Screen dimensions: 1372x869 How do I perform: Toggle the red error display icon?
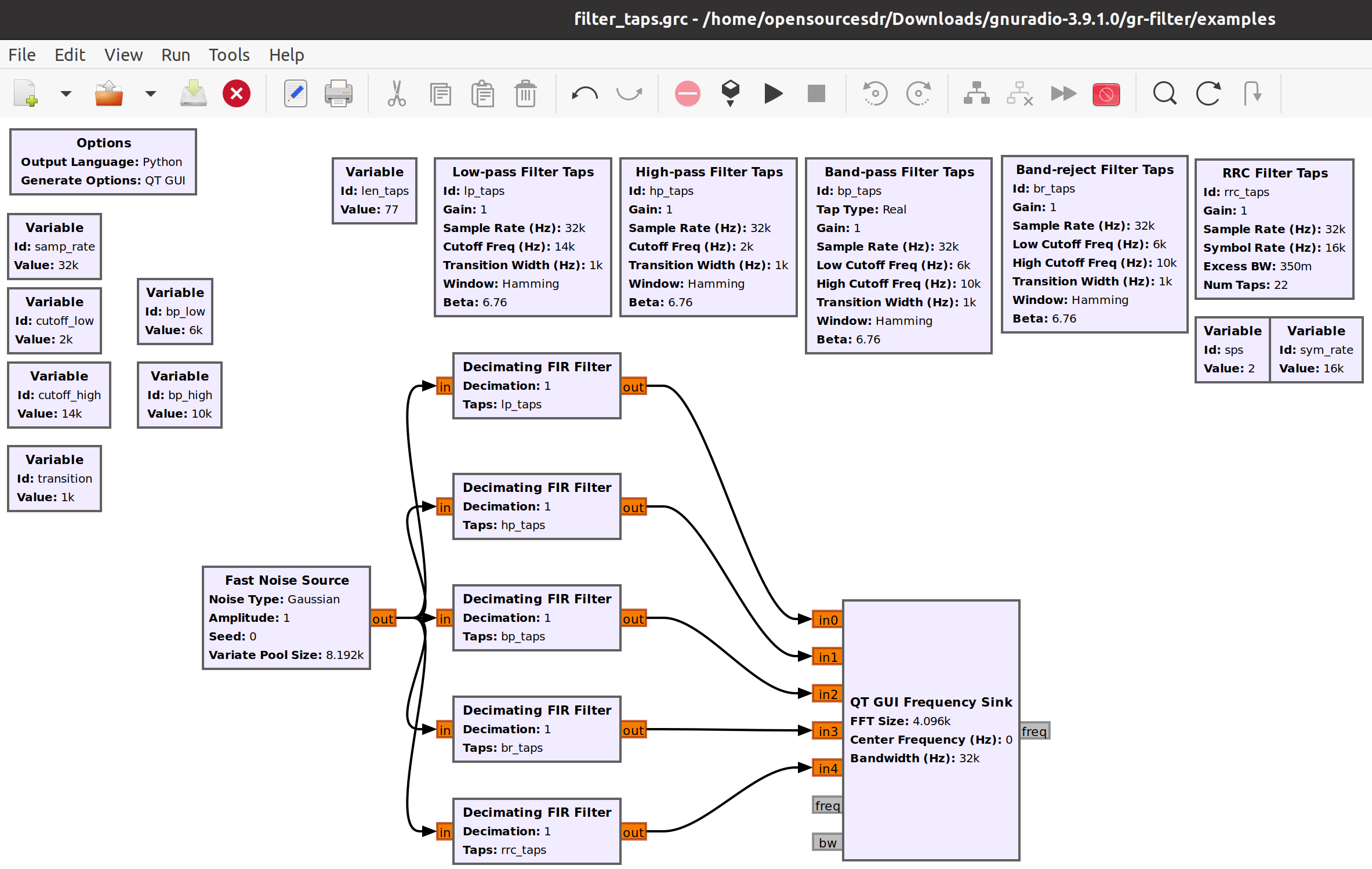pos(1106,93)
